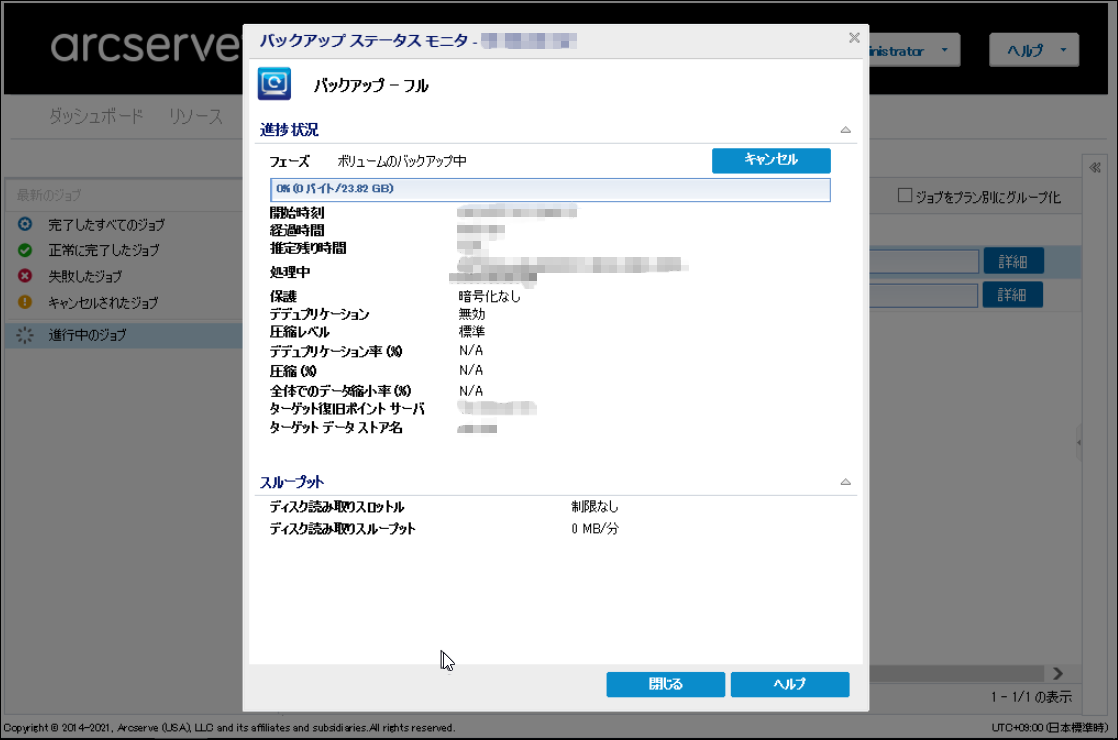Screen dimensions: 1118x740
Task: Click the red X failed jobs icon
Action: (x=25, y=275)
